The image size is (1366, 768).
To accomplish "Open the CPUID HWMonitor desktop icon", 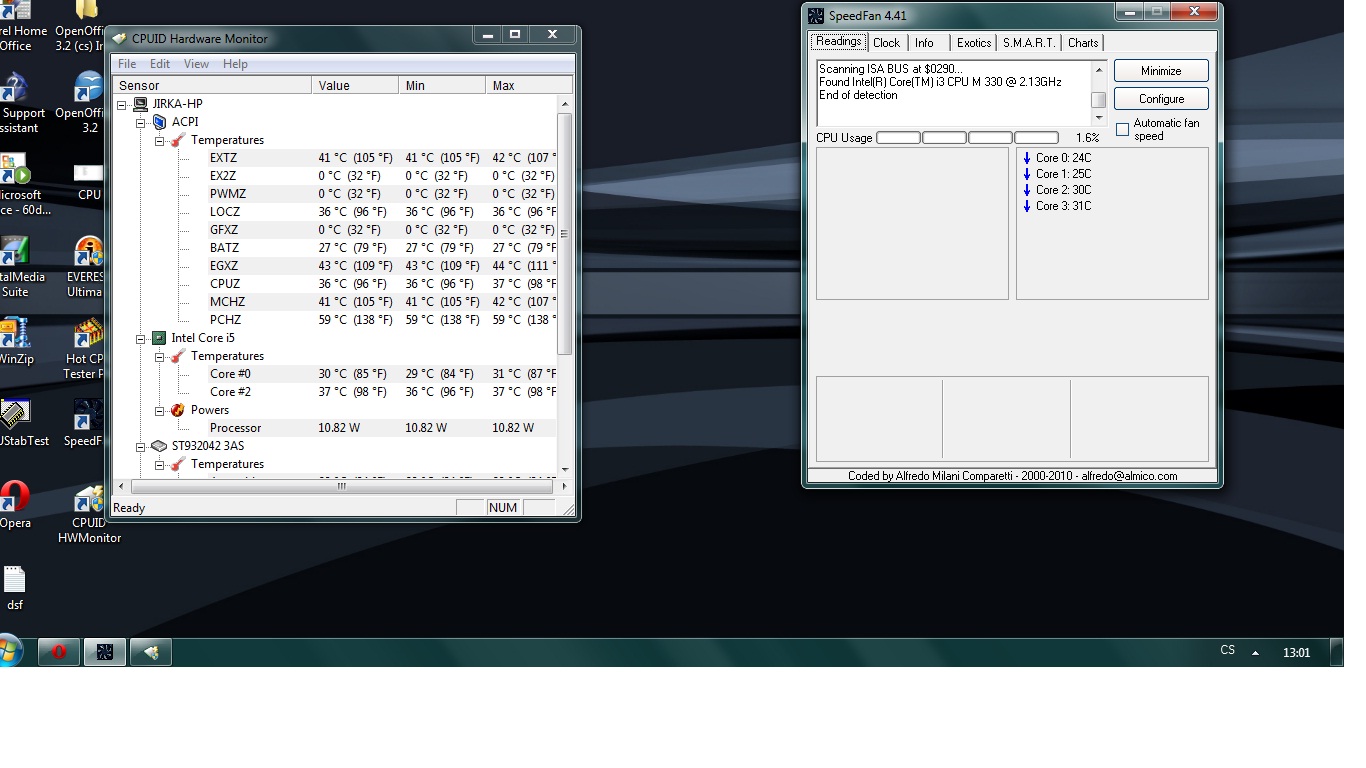I will pos(88,503).
